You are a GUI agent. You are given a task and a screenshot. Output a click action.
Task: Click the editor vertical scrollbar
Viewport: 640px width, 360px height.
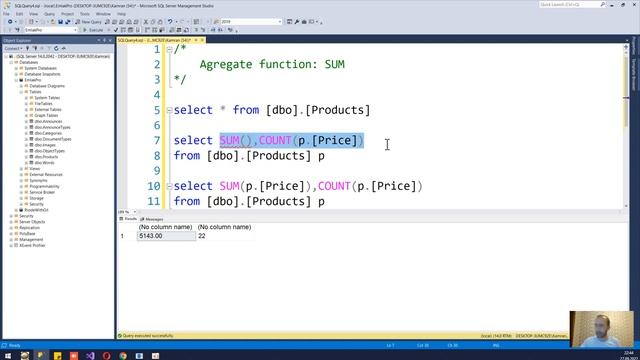tap(626, 127)
